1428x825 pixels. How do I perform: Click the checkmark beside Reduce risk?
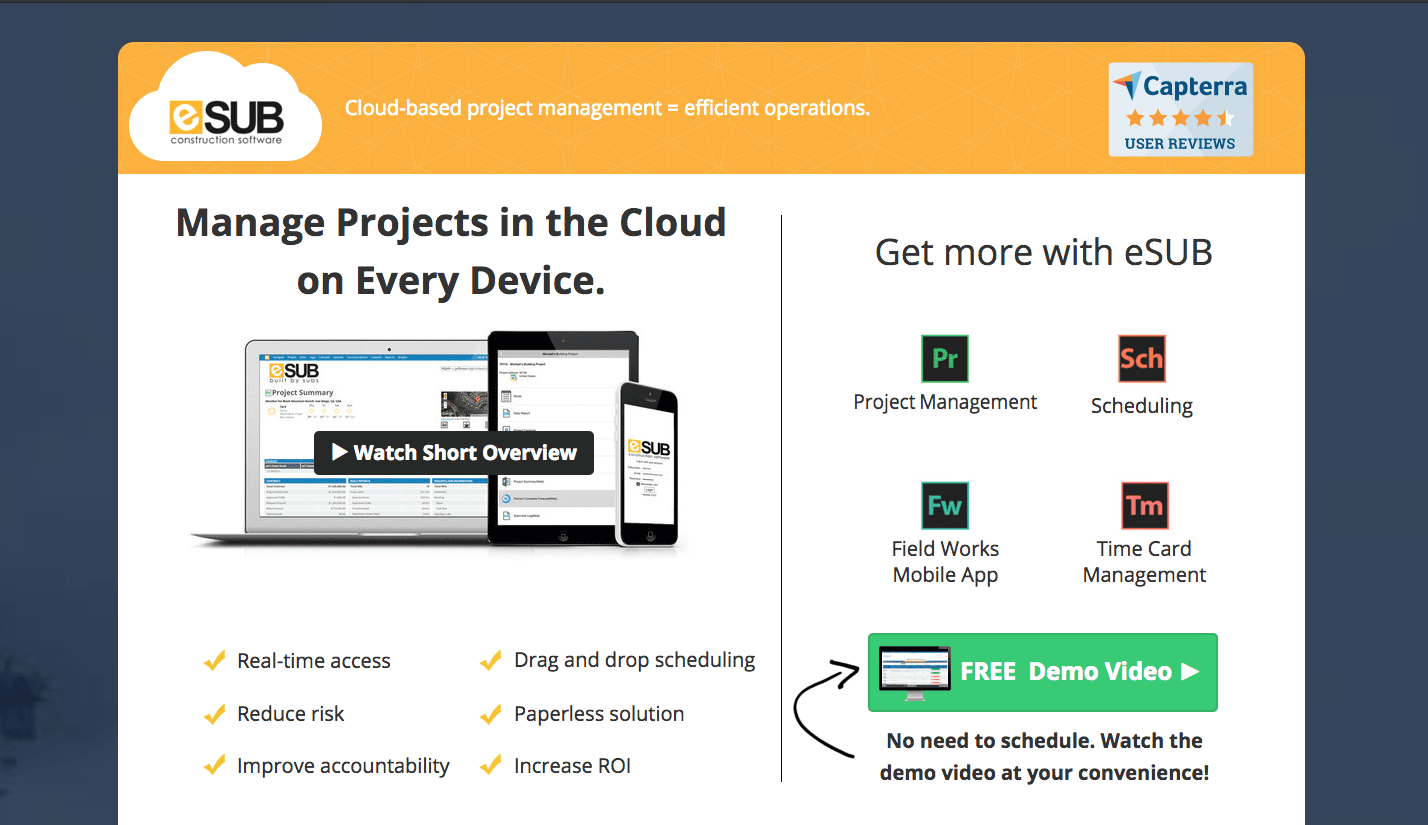click(214, 714)
